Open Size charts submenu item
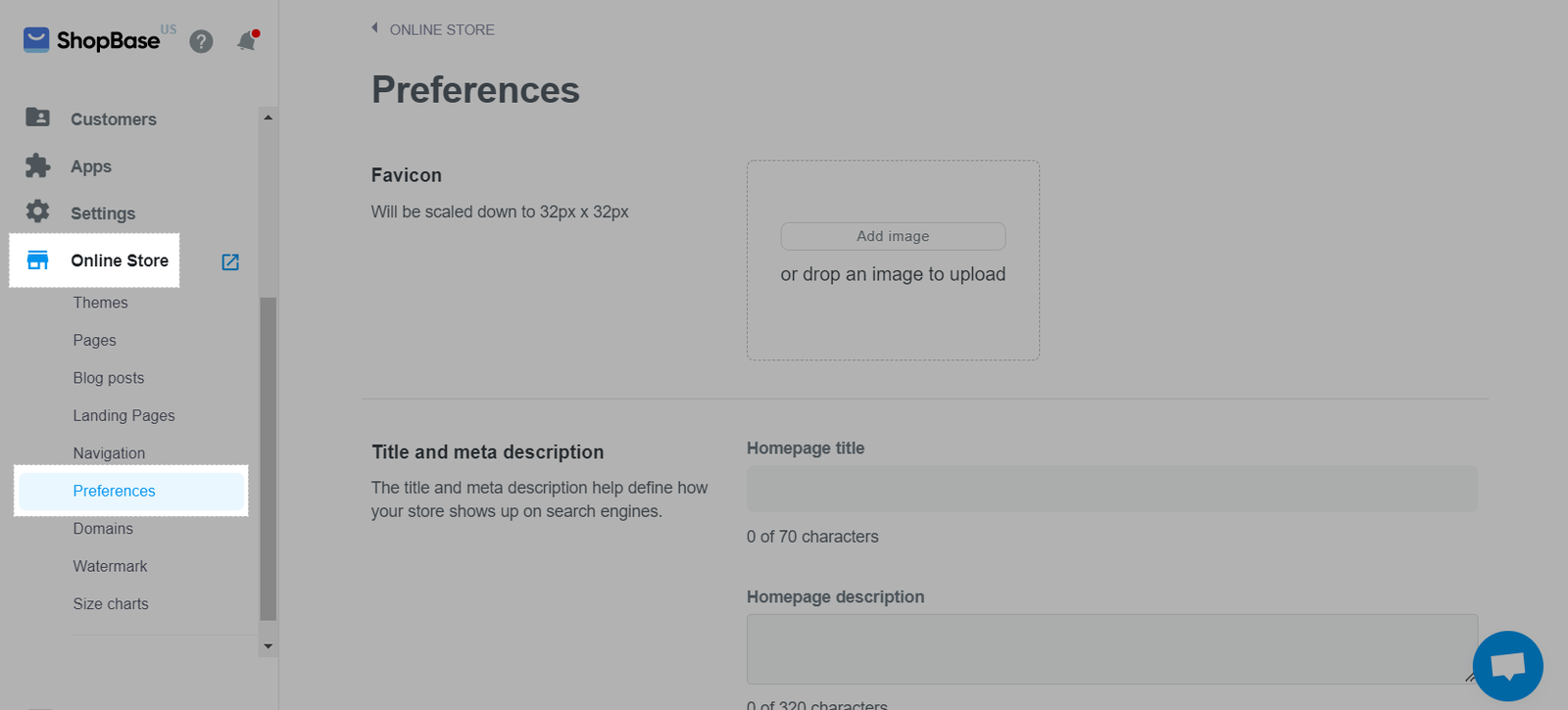Screen dimensions: 1568x710 [111, 604]
